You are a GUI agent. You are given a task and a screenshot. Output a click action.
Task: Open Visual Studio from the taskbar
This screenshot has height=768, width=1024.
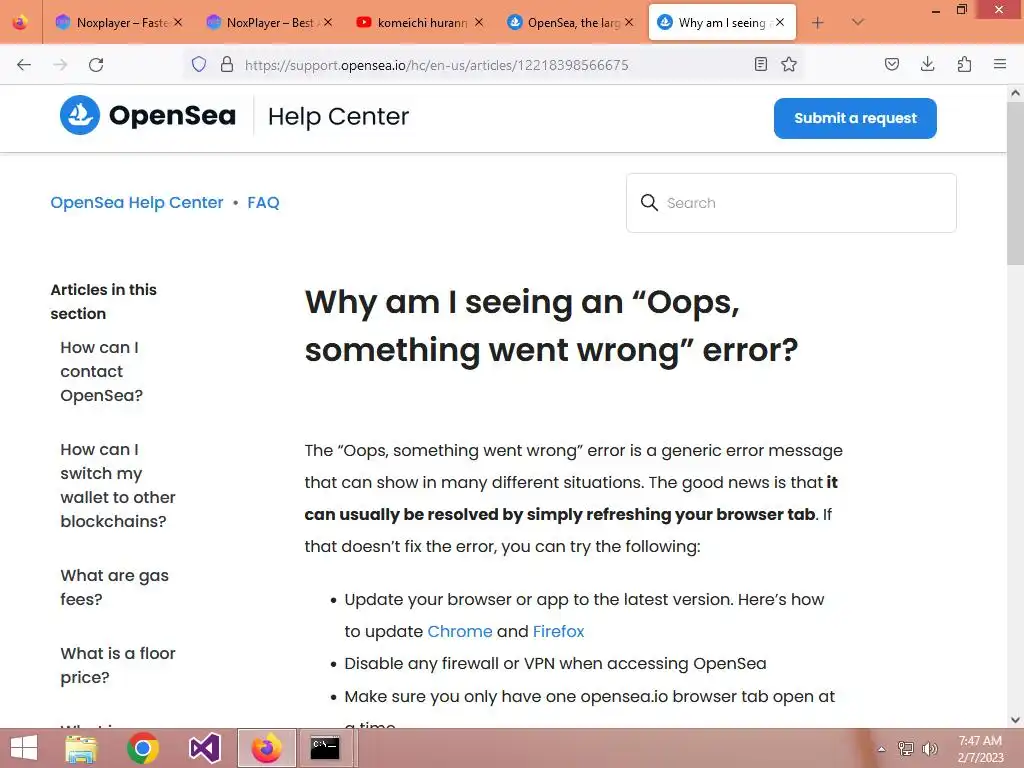point(204,748)
